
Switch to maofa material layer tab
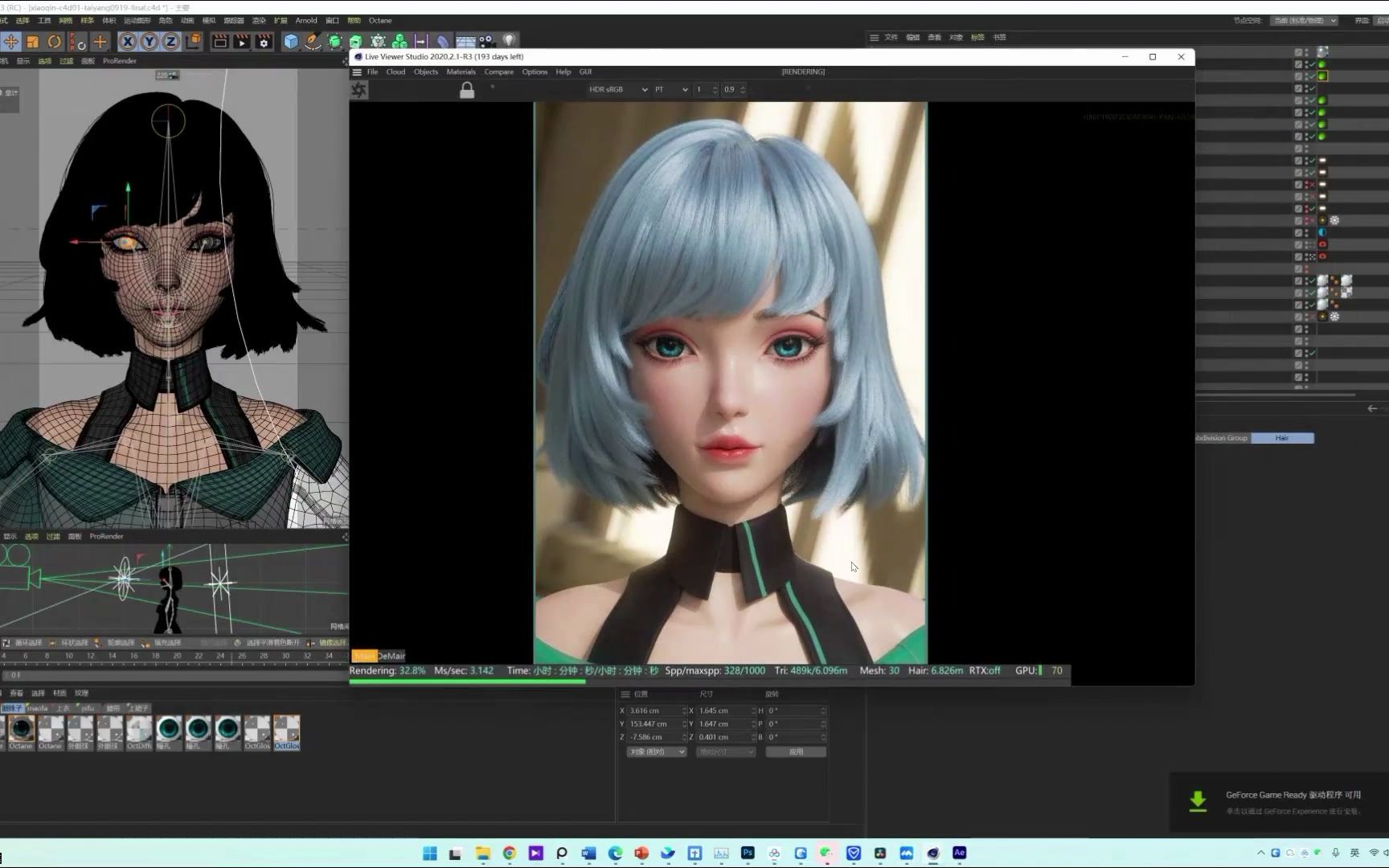coord(38,708)
